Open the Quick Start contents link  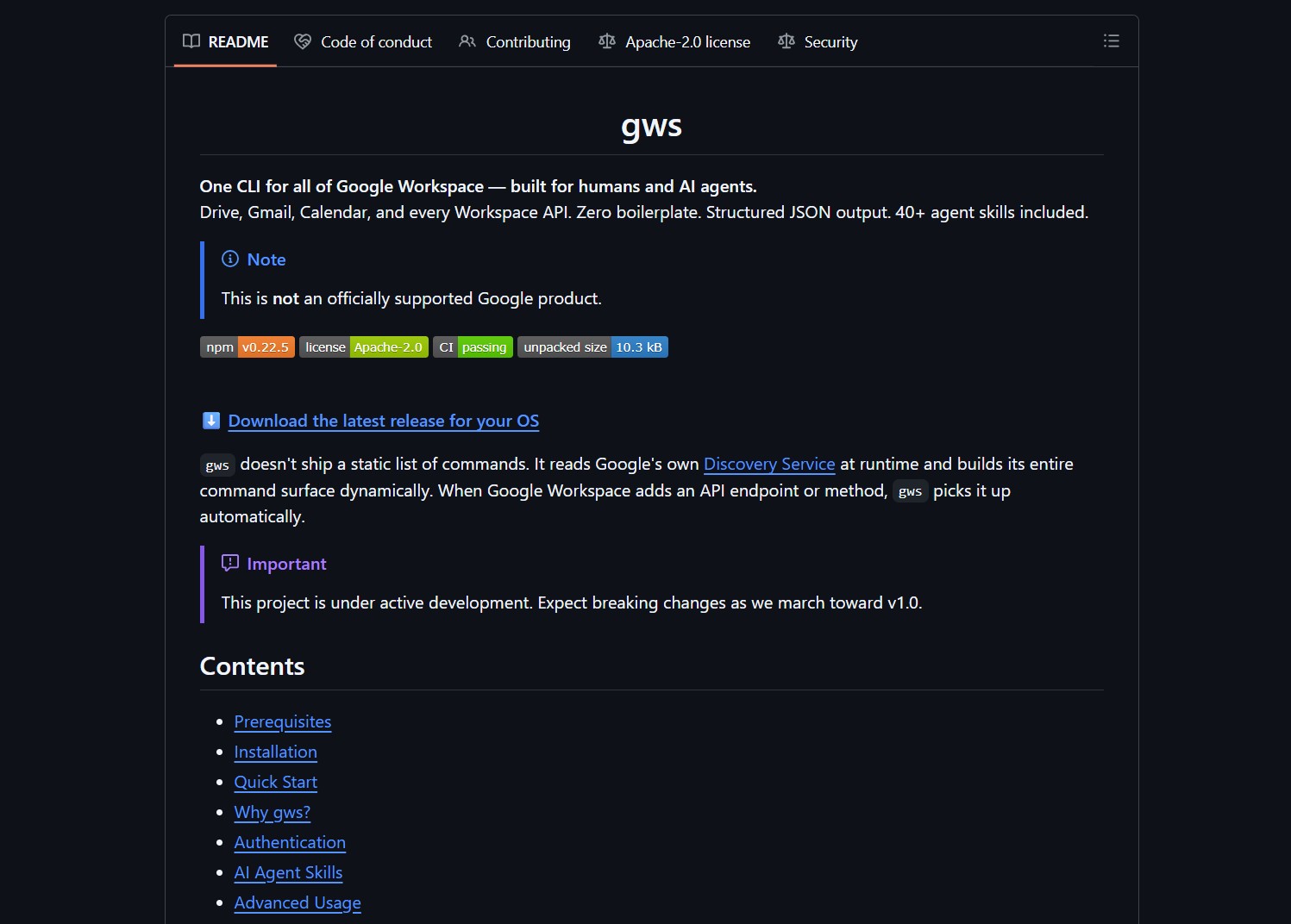point(275,782)
